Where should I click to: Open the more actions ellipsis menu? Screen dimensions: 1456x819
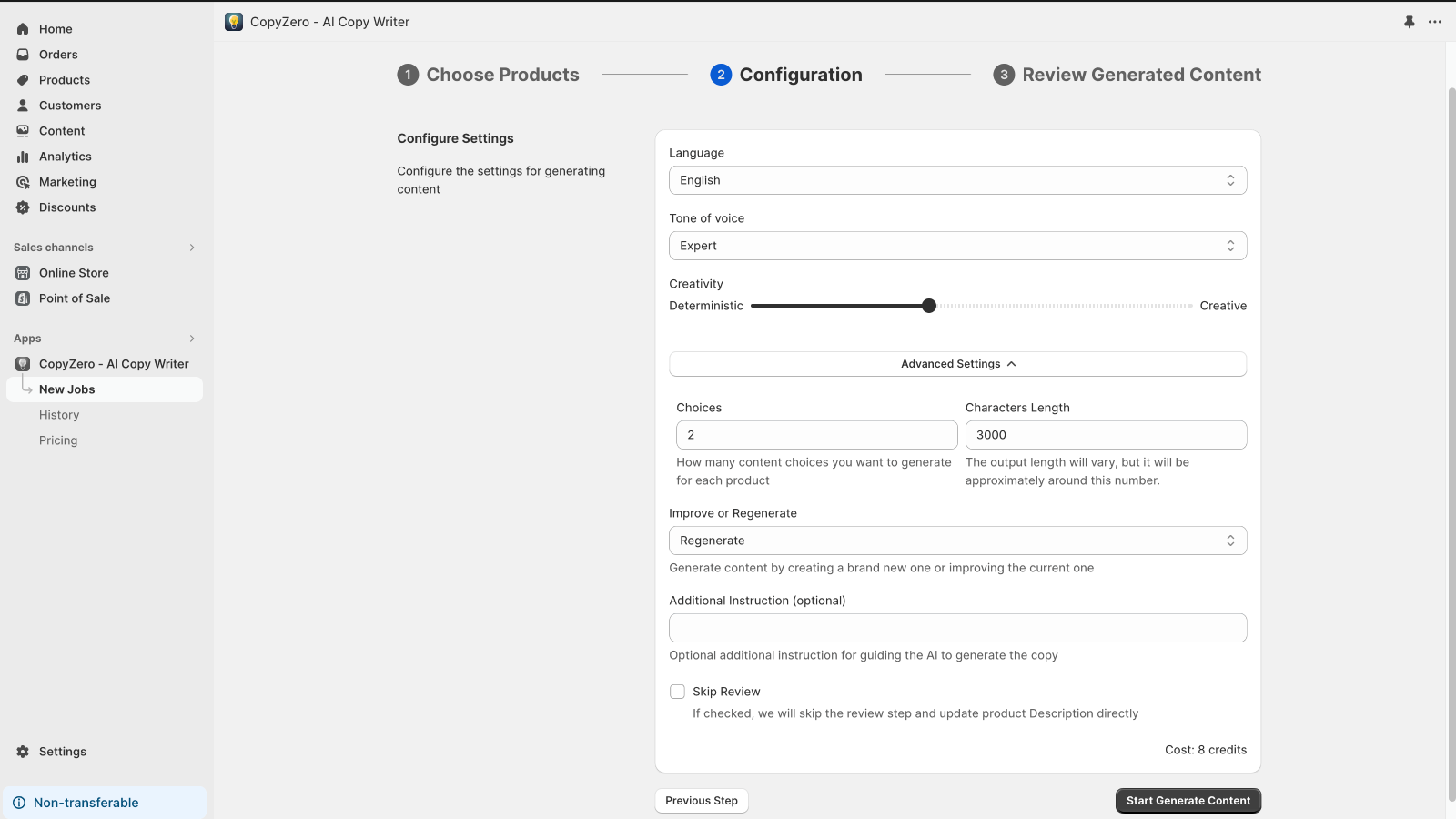point(1435,21)
